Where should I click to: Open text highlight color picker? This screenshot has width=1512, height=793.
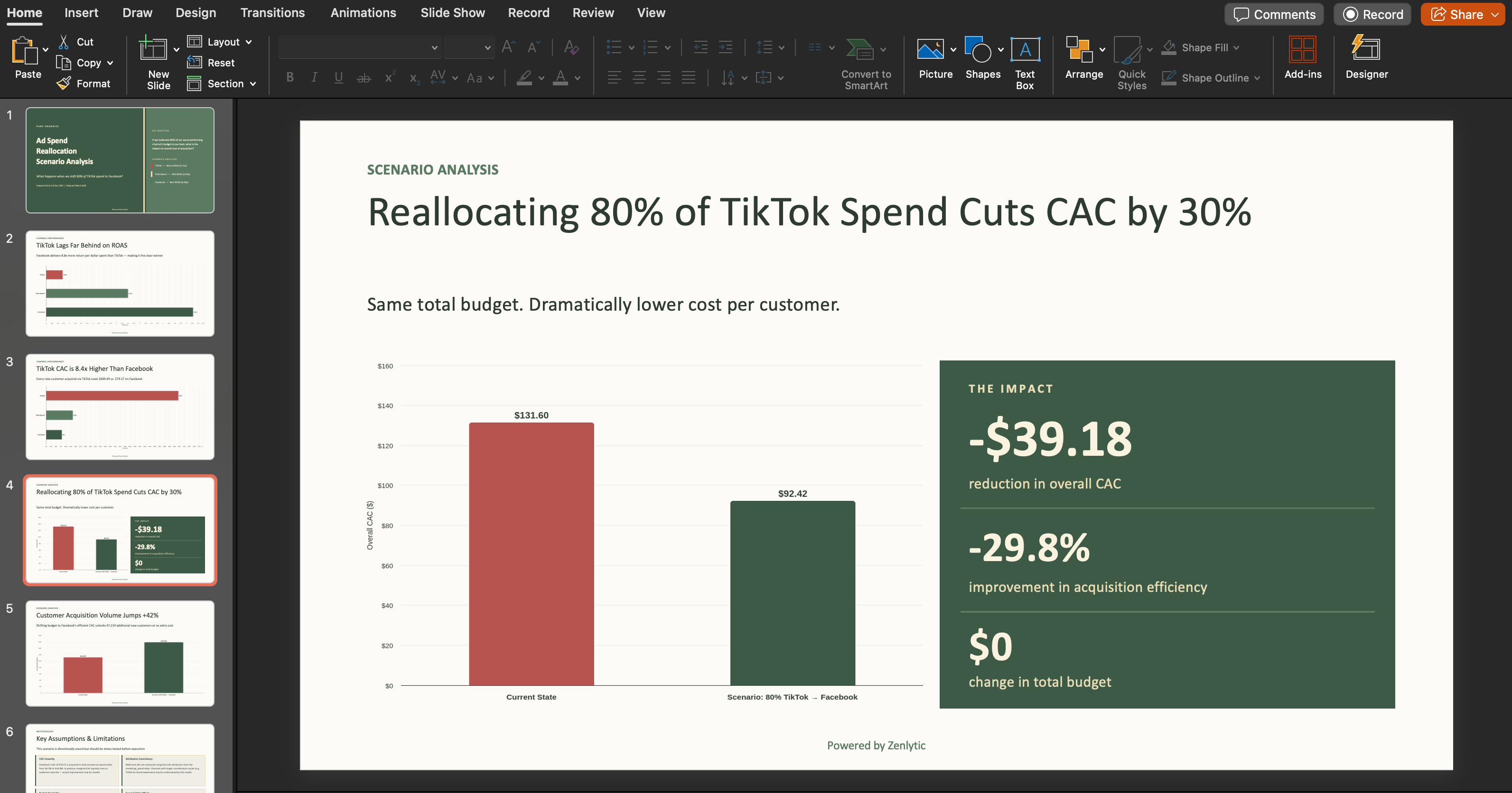click(541, 77)
